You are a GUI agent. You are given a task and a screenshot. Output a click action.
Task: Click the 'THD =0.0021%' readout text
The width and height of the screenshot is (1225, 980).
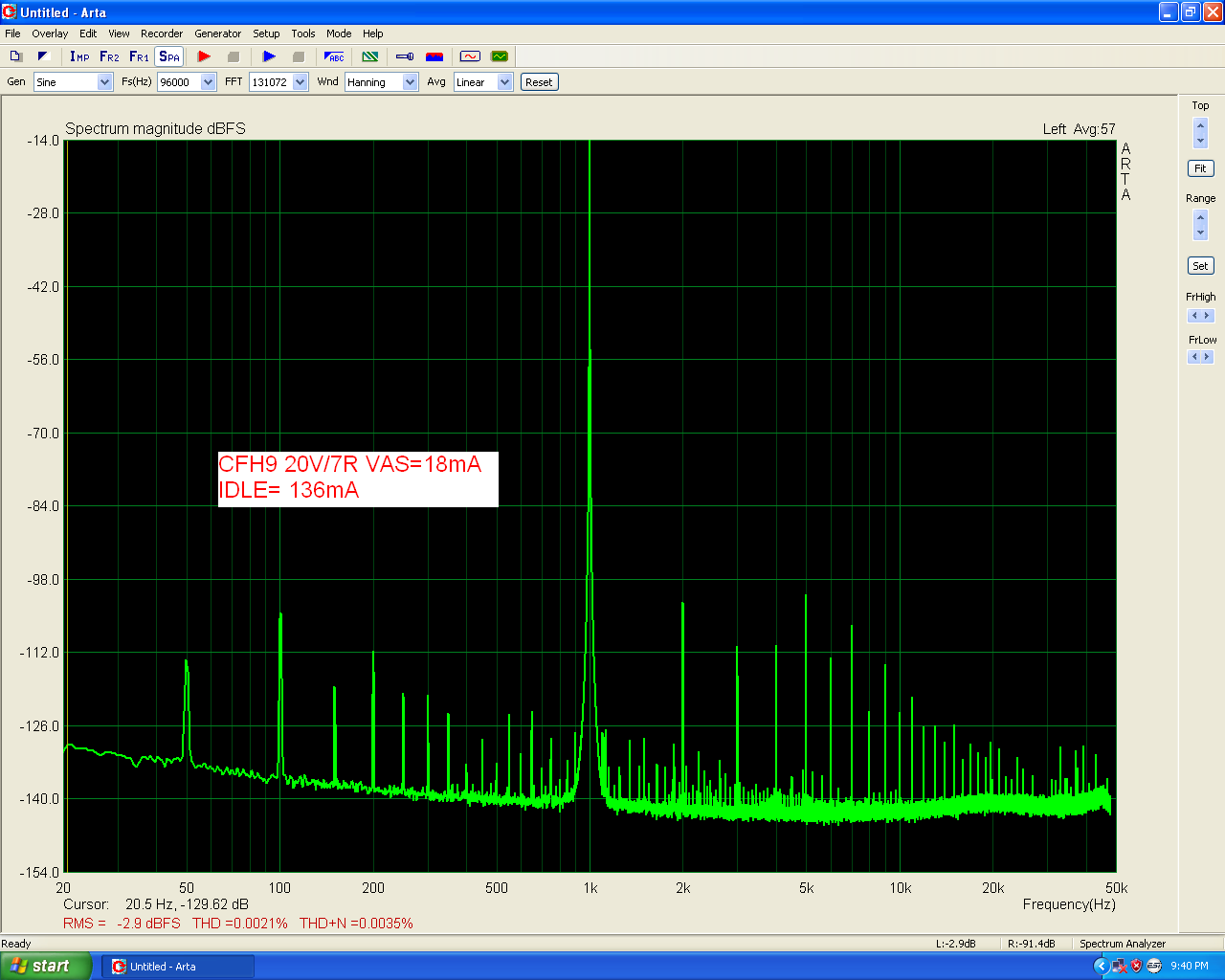click(x=239, y=924)
